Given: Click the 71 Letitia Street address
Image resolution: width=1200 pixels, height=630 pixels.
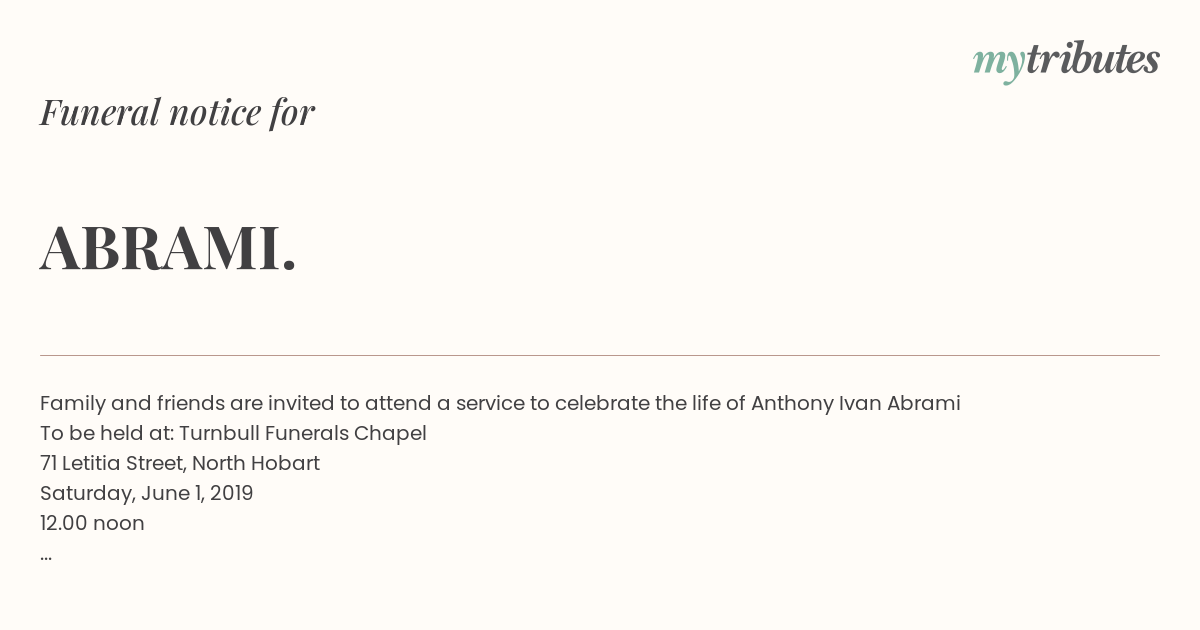Looking at the screenshot, I should coord(113,463).
